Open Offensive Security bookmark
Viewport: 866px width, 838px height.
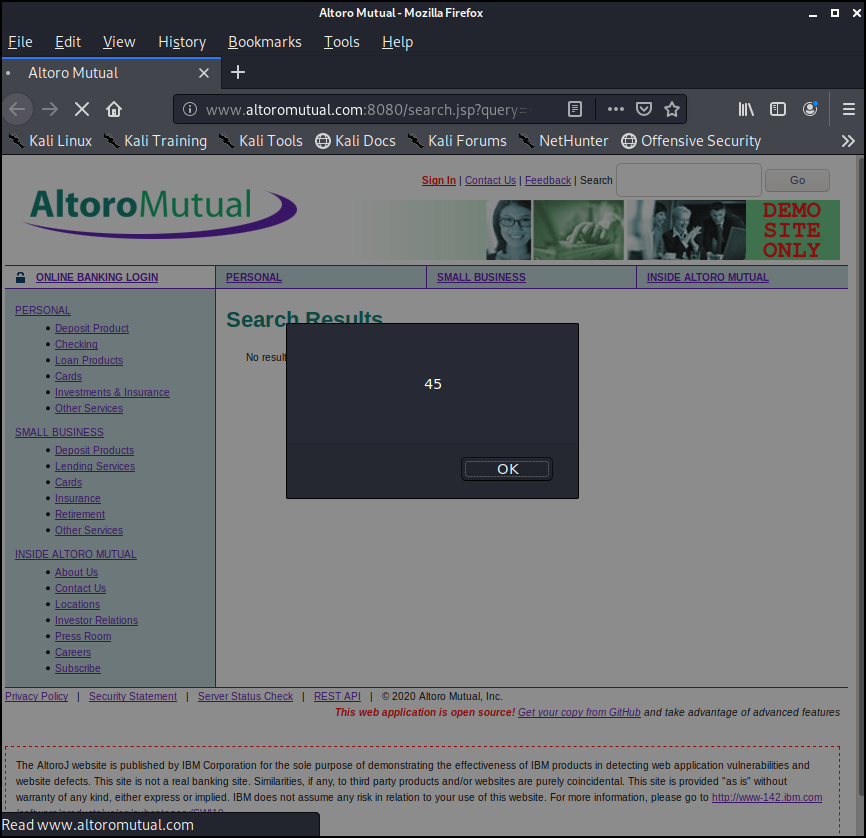[691, 141]
